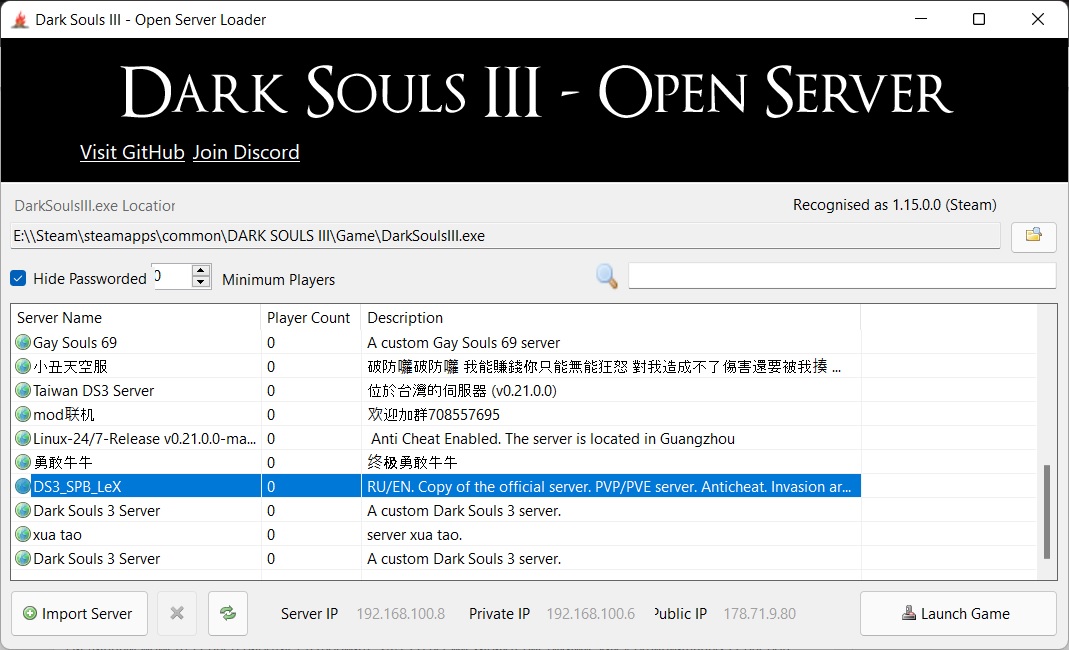This screenshot has width=1069, height=650.
Task: Click the server search text field
Action: click(x=842, y=276)
